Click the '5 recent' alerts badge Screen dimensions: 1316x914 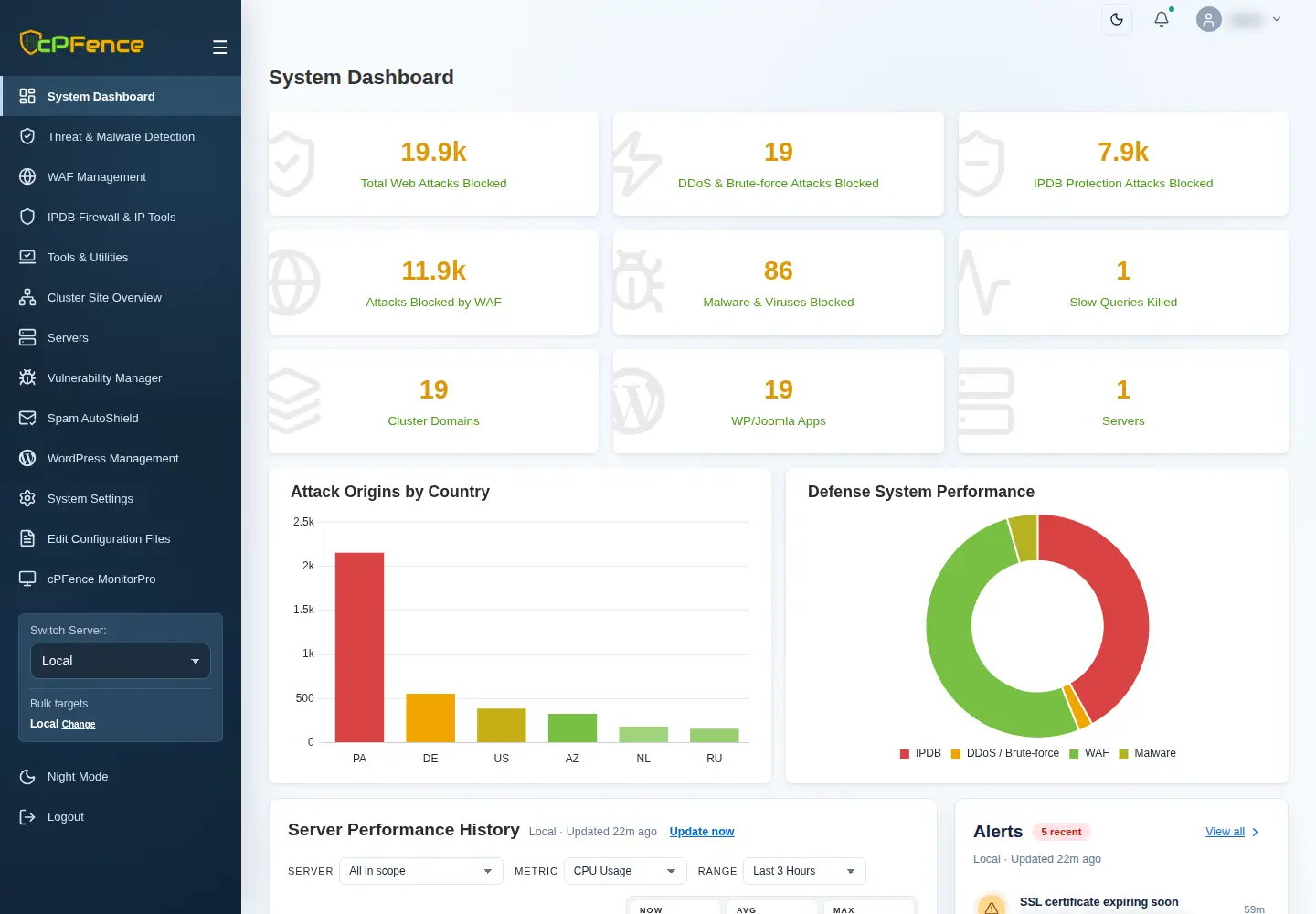pos(1061,832)
